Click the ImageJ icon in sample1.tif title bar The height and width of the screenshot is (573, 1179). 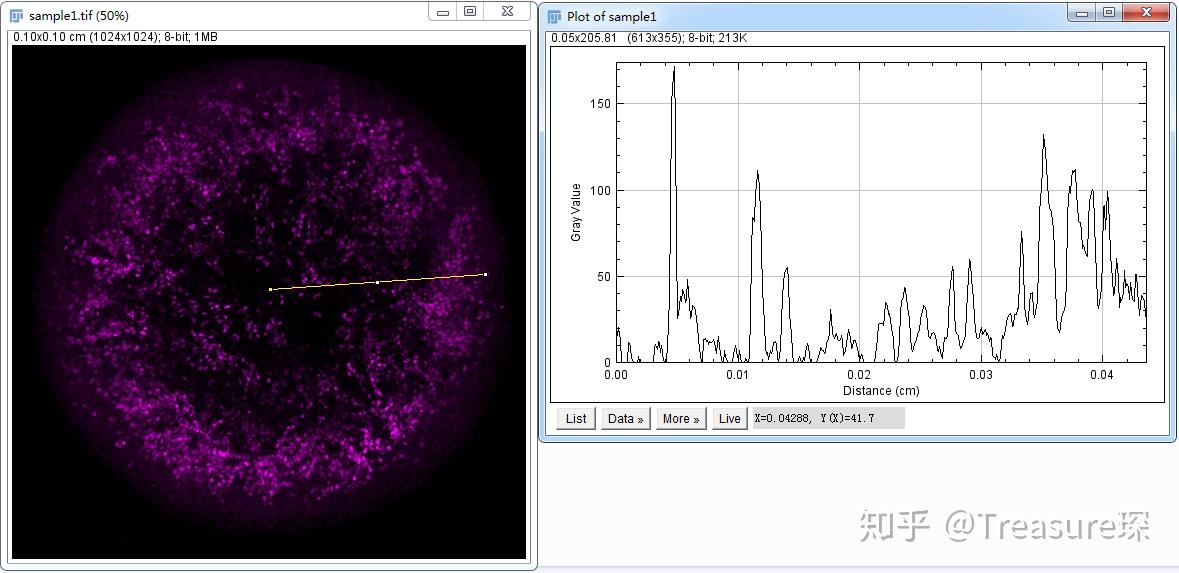pos(17,16)
